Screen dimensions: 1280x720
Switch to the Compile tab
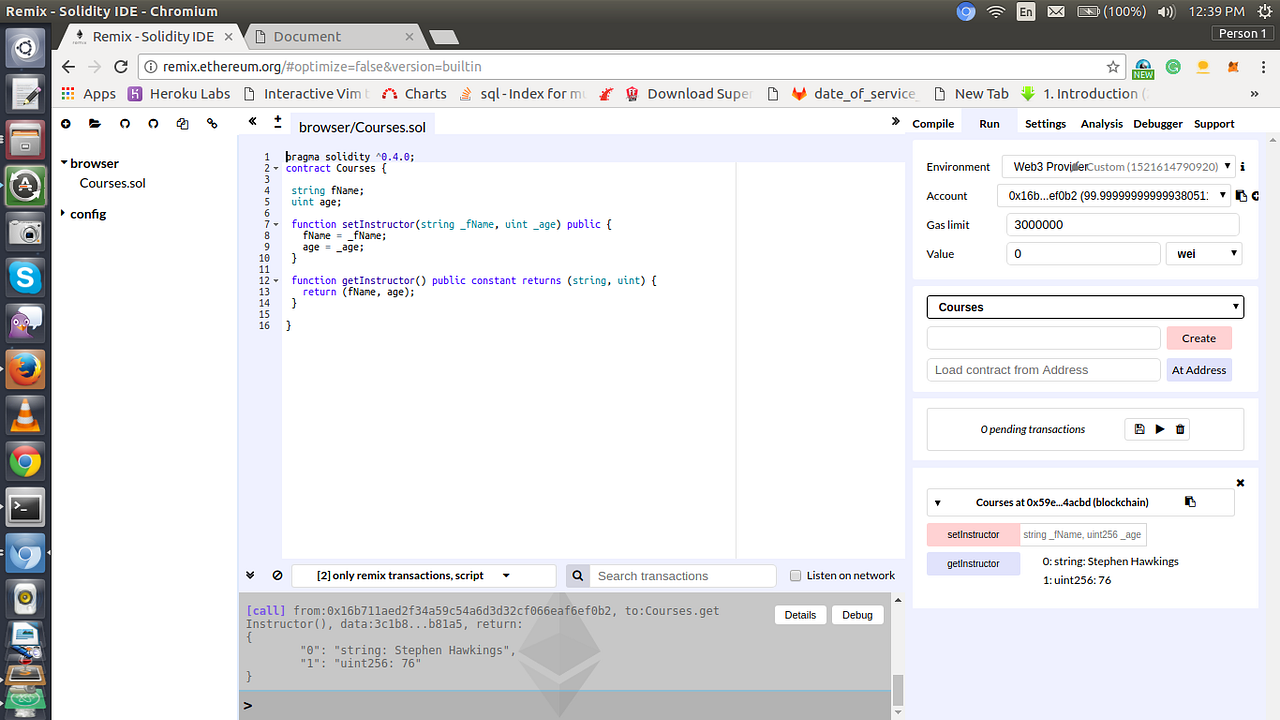[932, 124]
